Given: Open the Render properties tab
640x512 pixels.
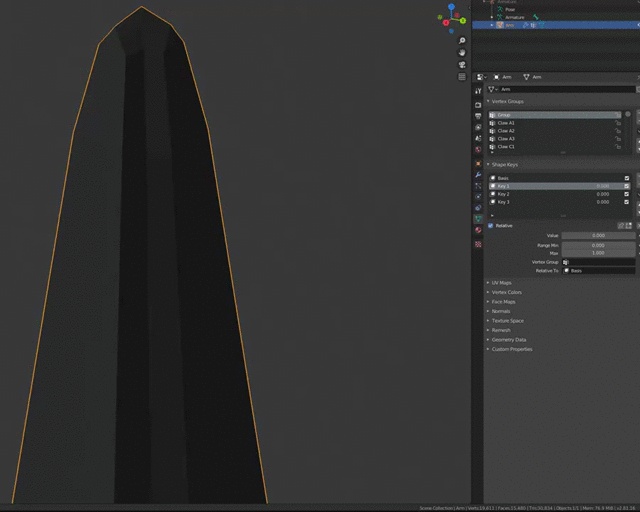Looking at the screenshot, I should pos(478,105).
